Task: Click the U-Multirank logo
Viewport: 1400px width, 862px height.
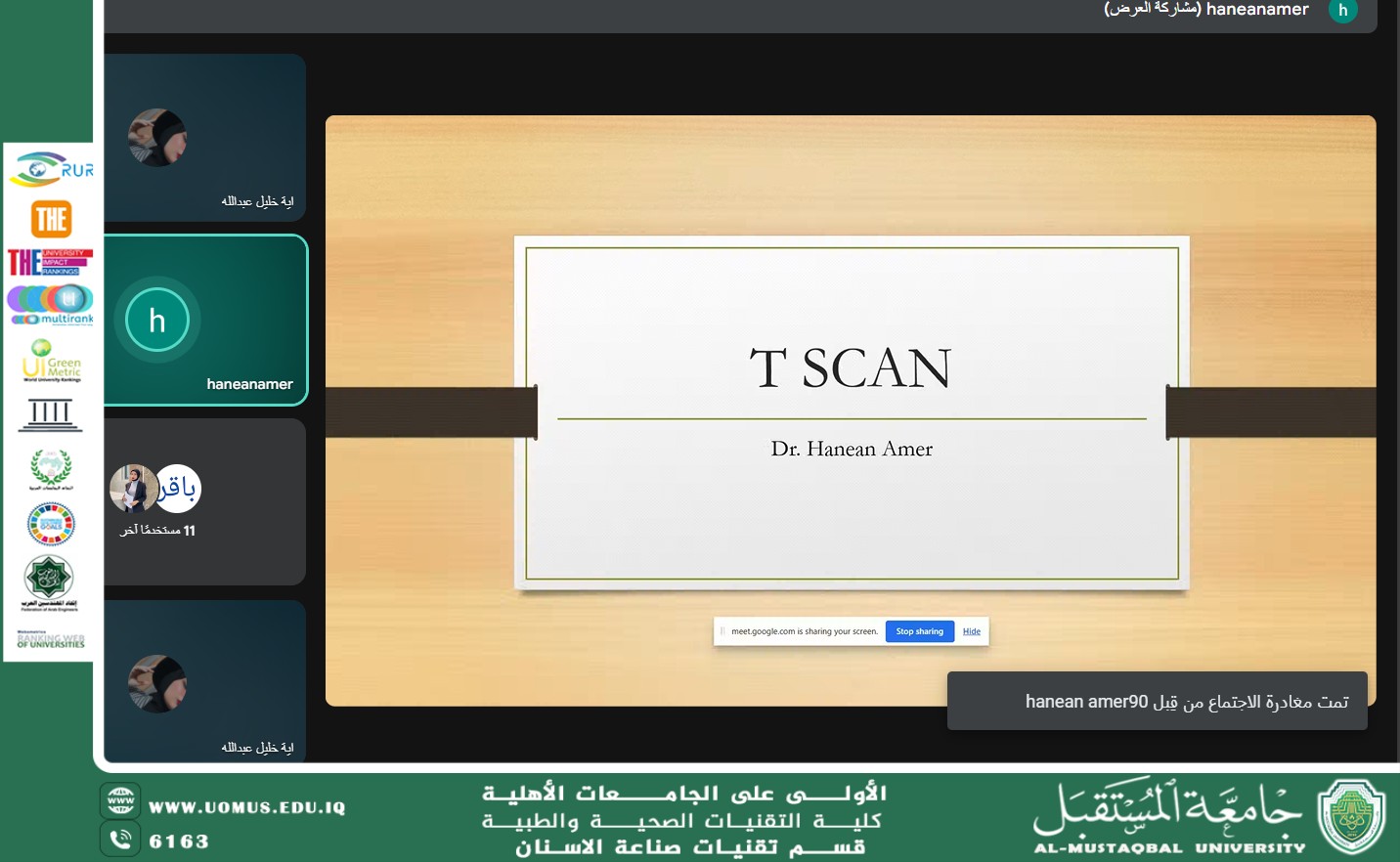Action: pos(51,304)
